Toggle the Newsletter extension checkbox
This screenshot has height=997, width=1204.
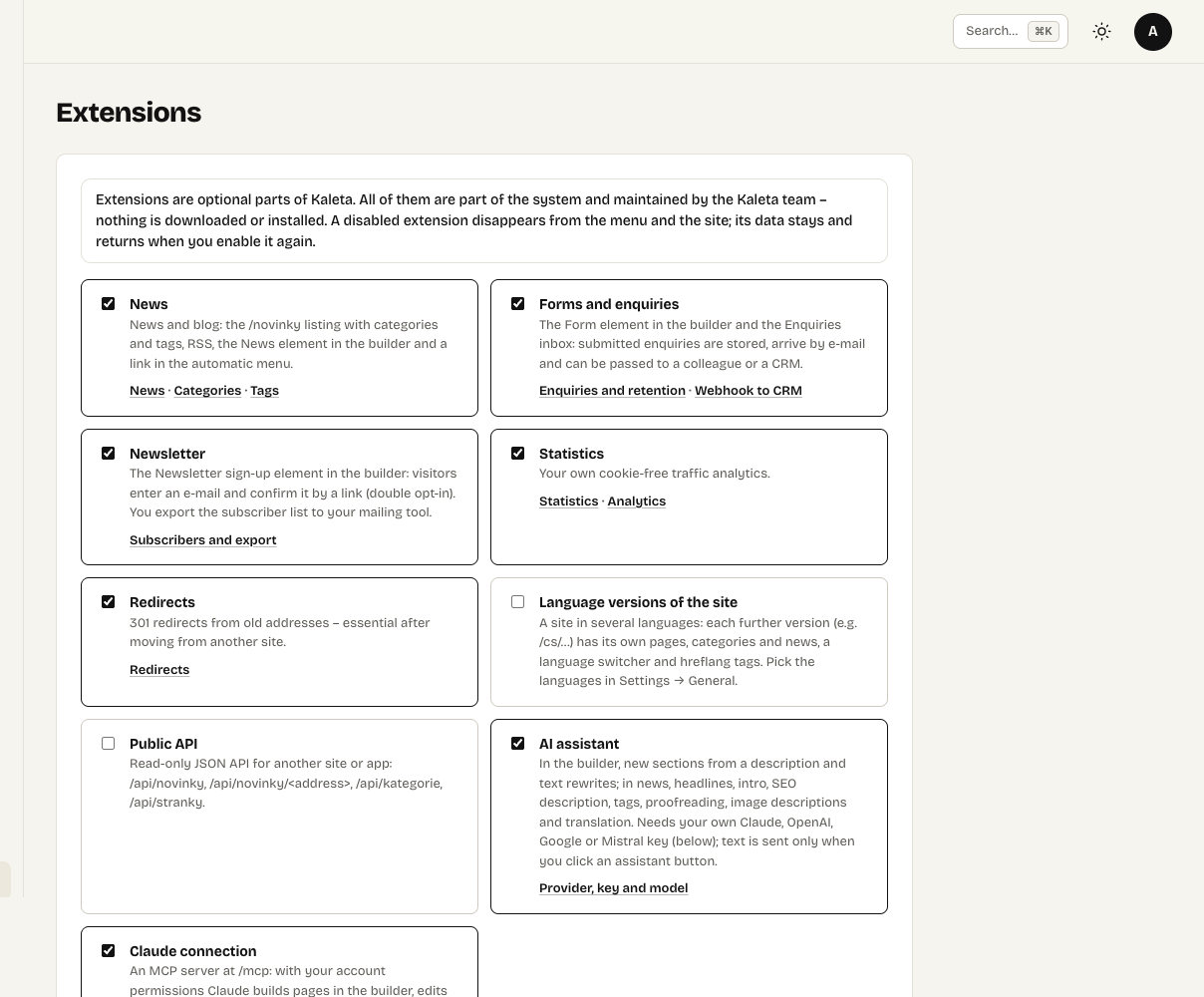pos(108,454)
